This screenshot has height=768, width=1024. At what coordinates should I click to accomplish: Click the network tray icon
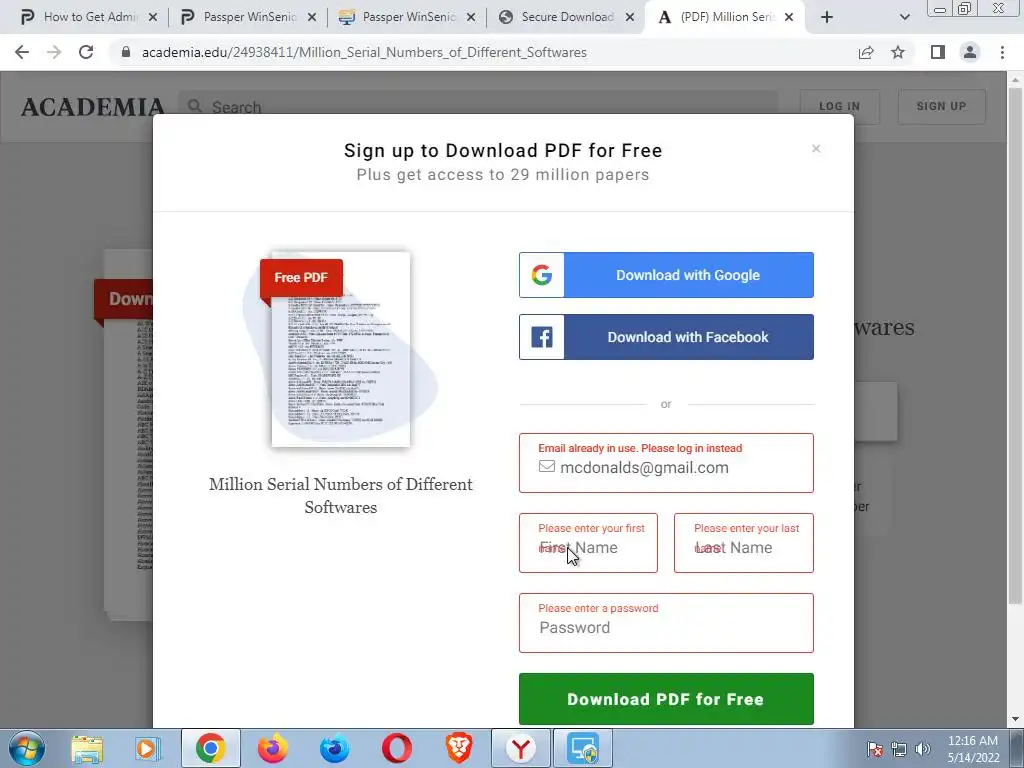point(899,749)
